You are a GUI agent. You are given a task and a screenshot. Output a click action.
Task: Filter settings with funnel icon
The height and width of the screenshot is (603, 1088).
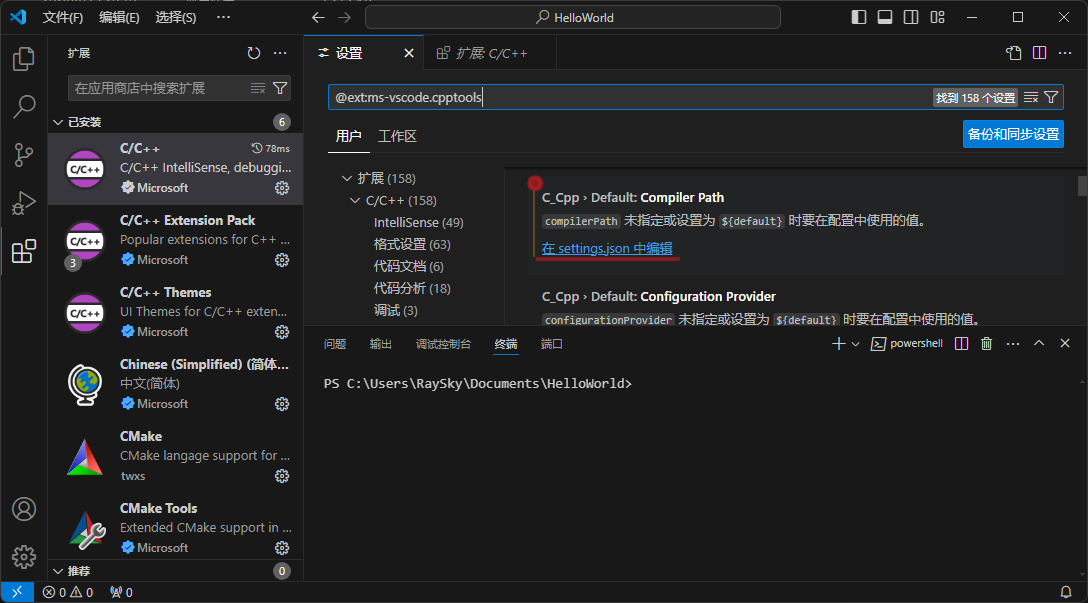coord(1051,98)
